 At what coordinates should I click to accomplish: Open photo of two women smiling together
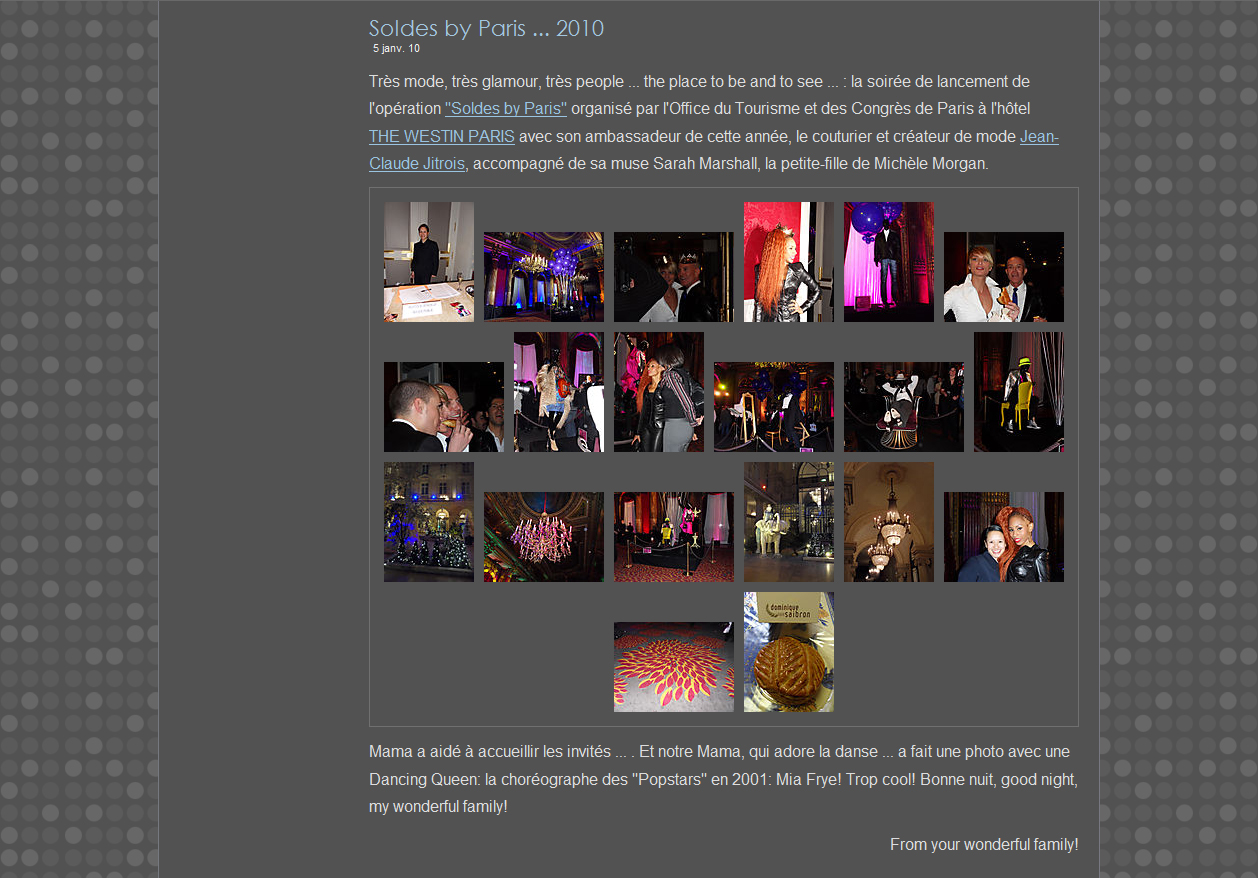pos(1003,537)
